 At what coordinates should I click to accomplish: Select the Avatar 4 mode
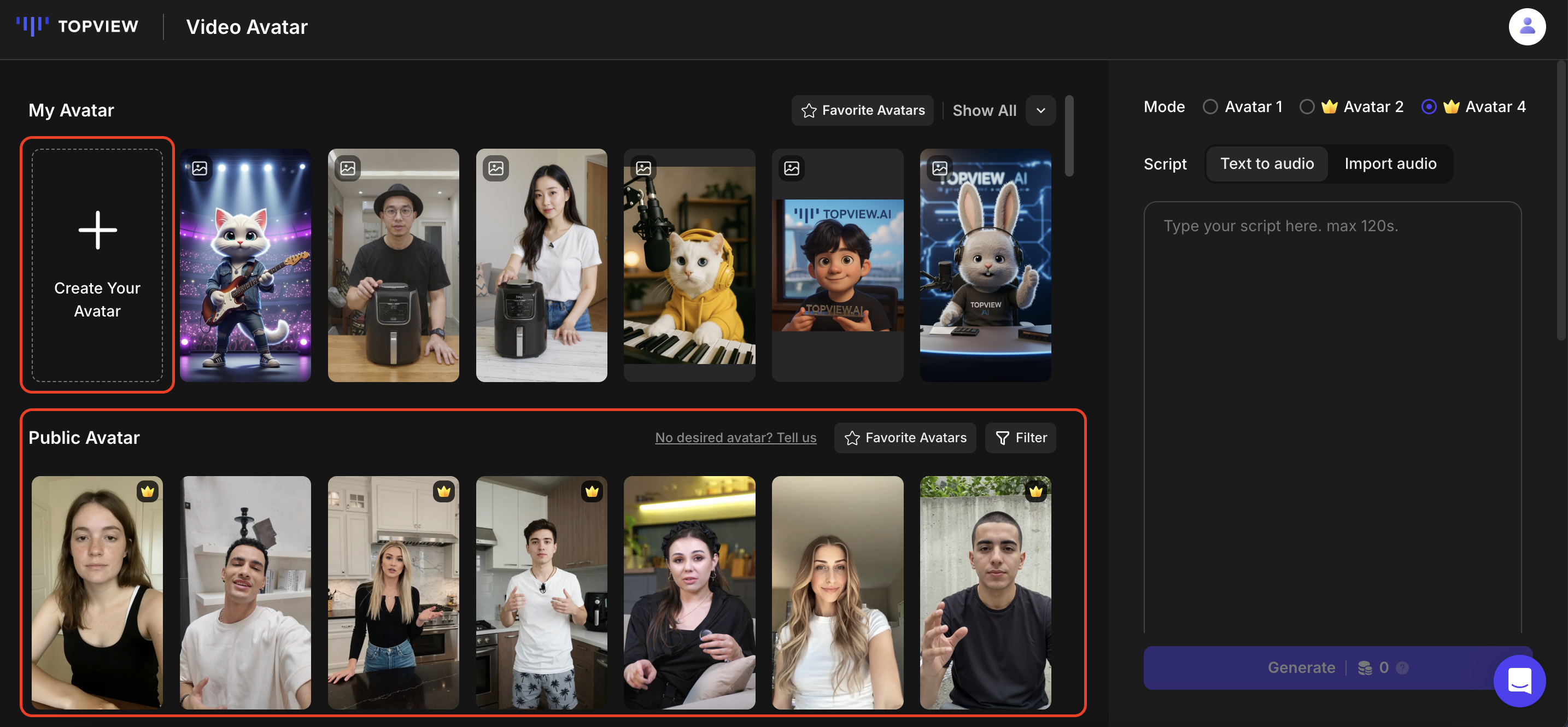pyautogui.click(x=1429, y=107)
